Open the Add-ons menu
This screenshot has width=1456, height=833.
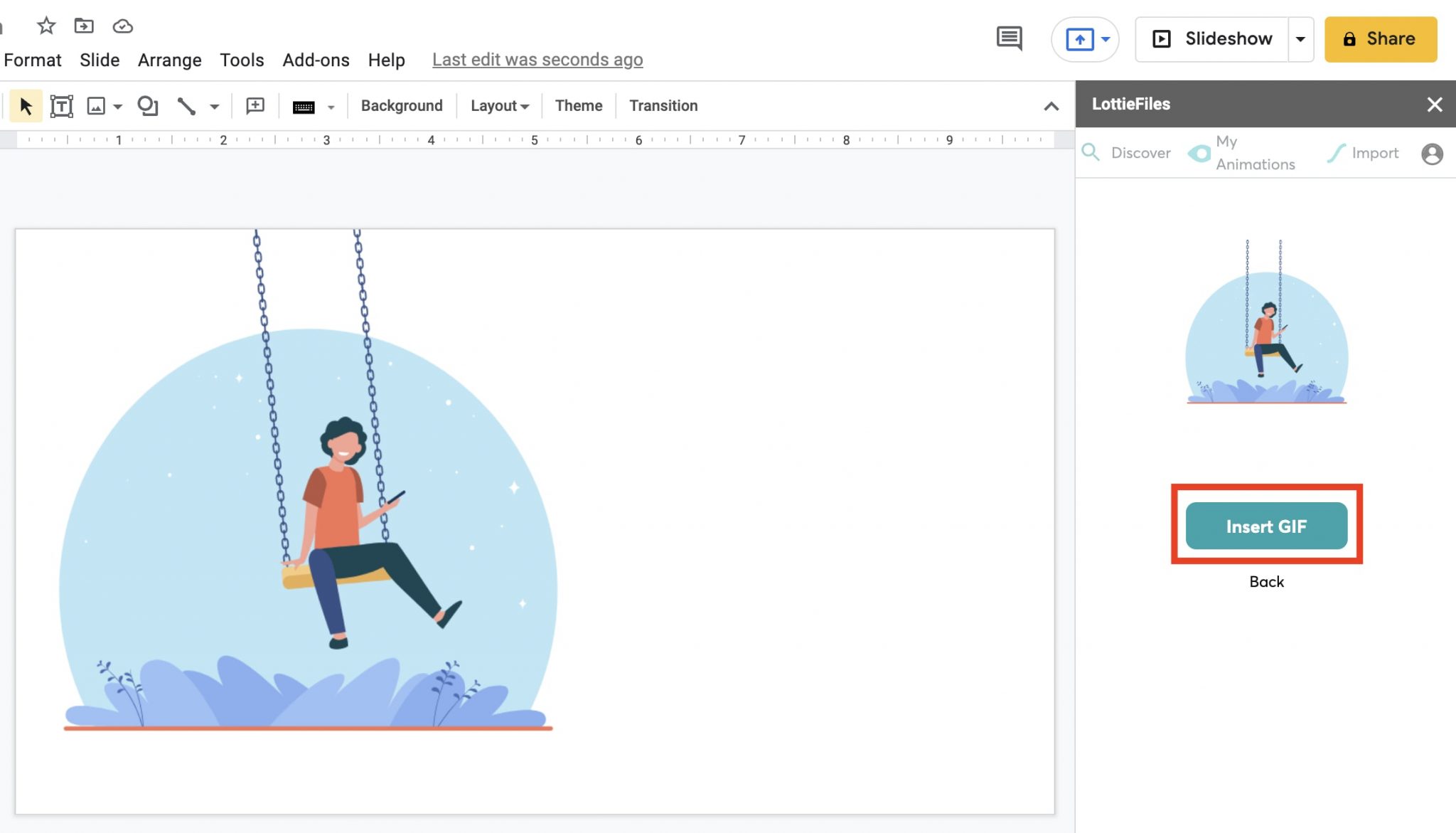tap(315, 60)
